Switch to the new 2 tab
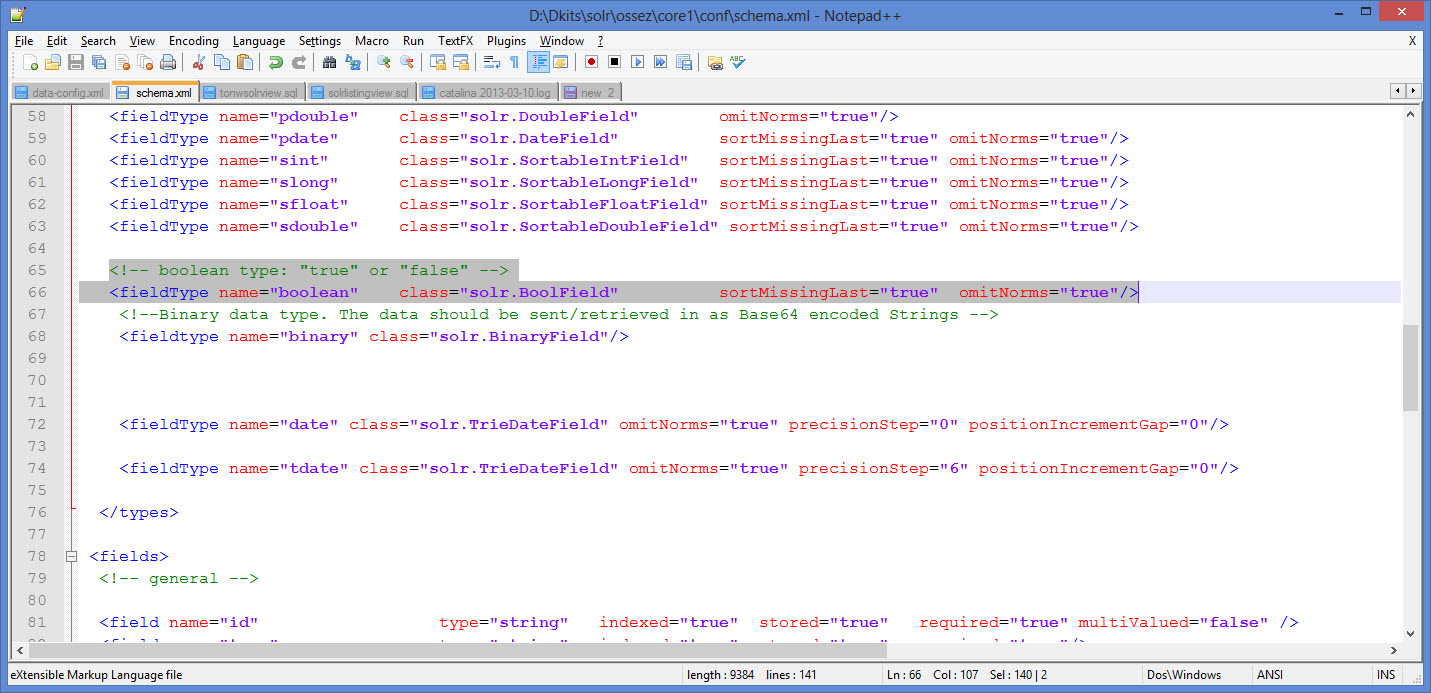This screenshot has width=1431, height=693. coord(590,93)
